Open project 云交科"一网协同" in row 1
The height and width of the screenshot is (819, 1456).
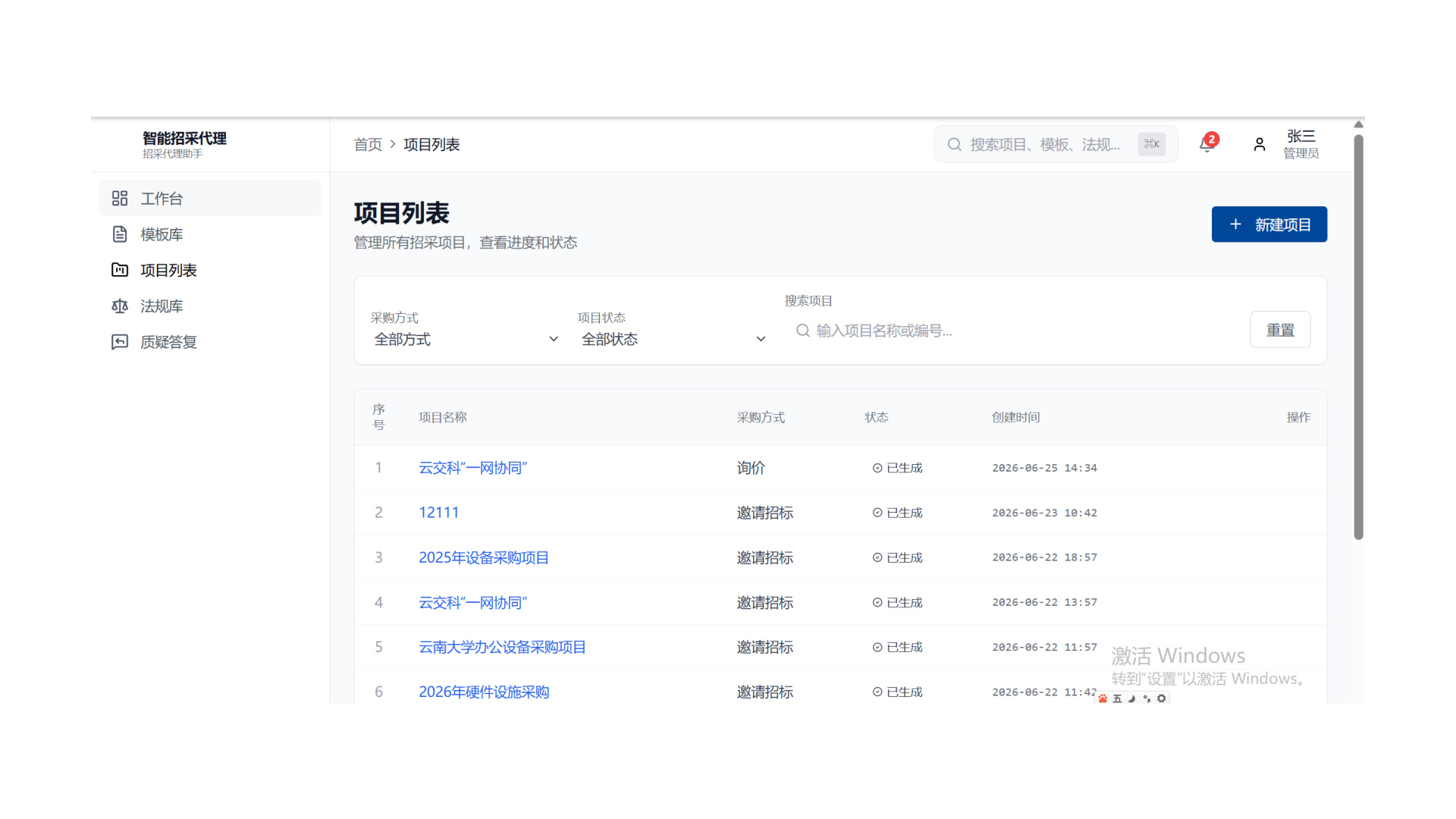pyautogui.click(x=472, y=468)
